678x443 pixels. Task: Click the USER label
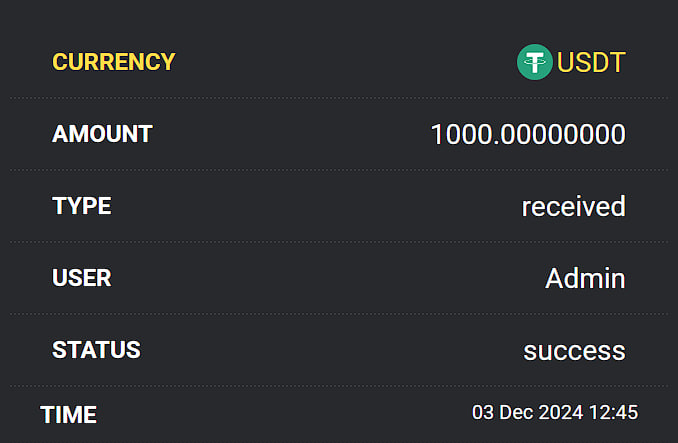click(x=82, y=278)
